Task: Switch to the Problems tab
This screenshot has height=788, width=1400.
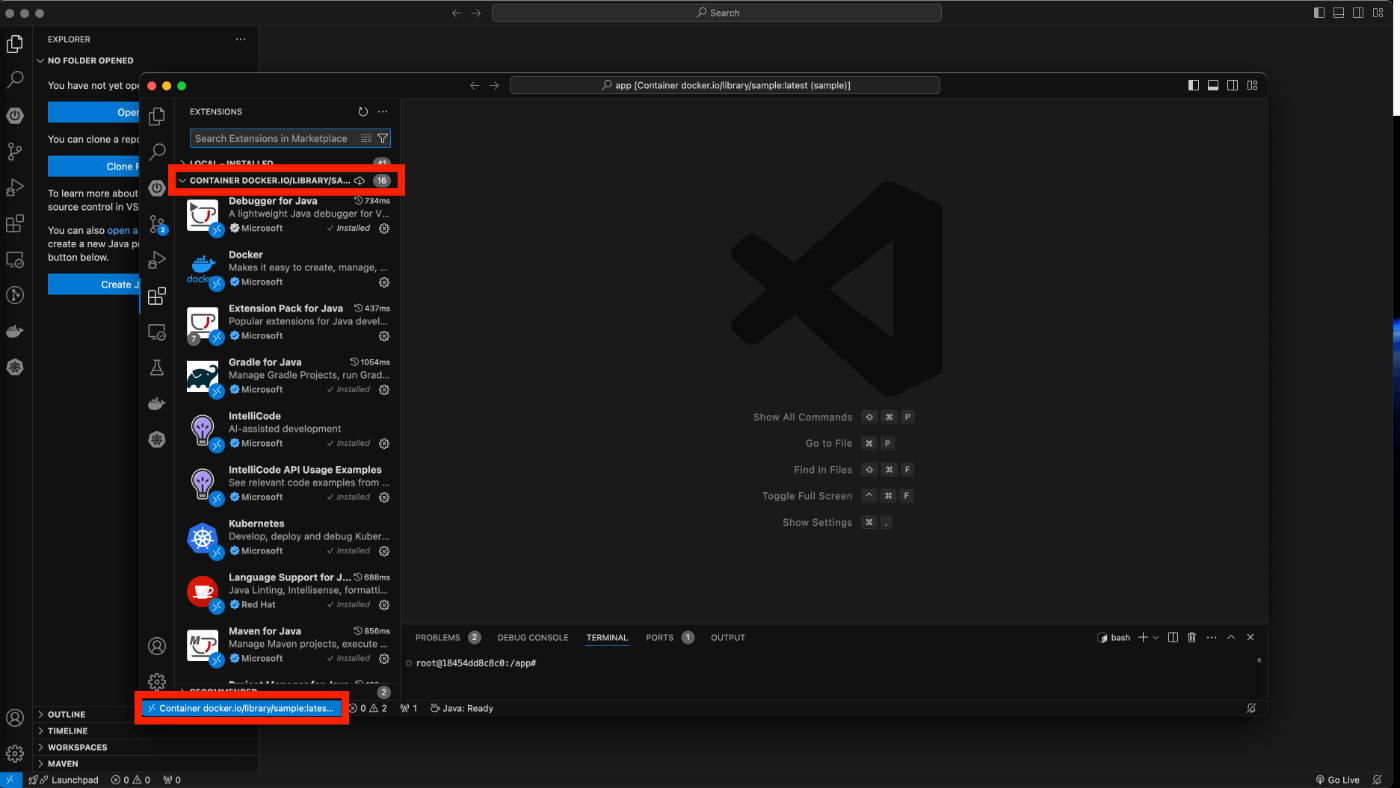Action: pyautogui.click(x=448, y=637)
